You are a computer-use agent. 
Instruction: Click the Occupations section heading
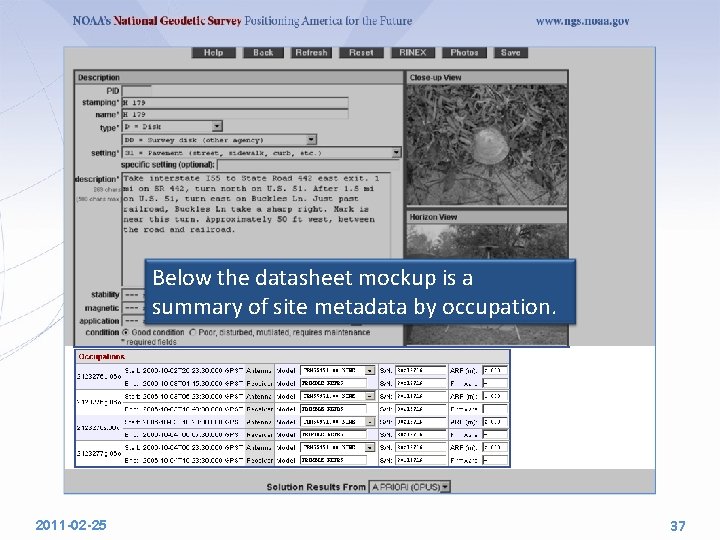(101, 357)
